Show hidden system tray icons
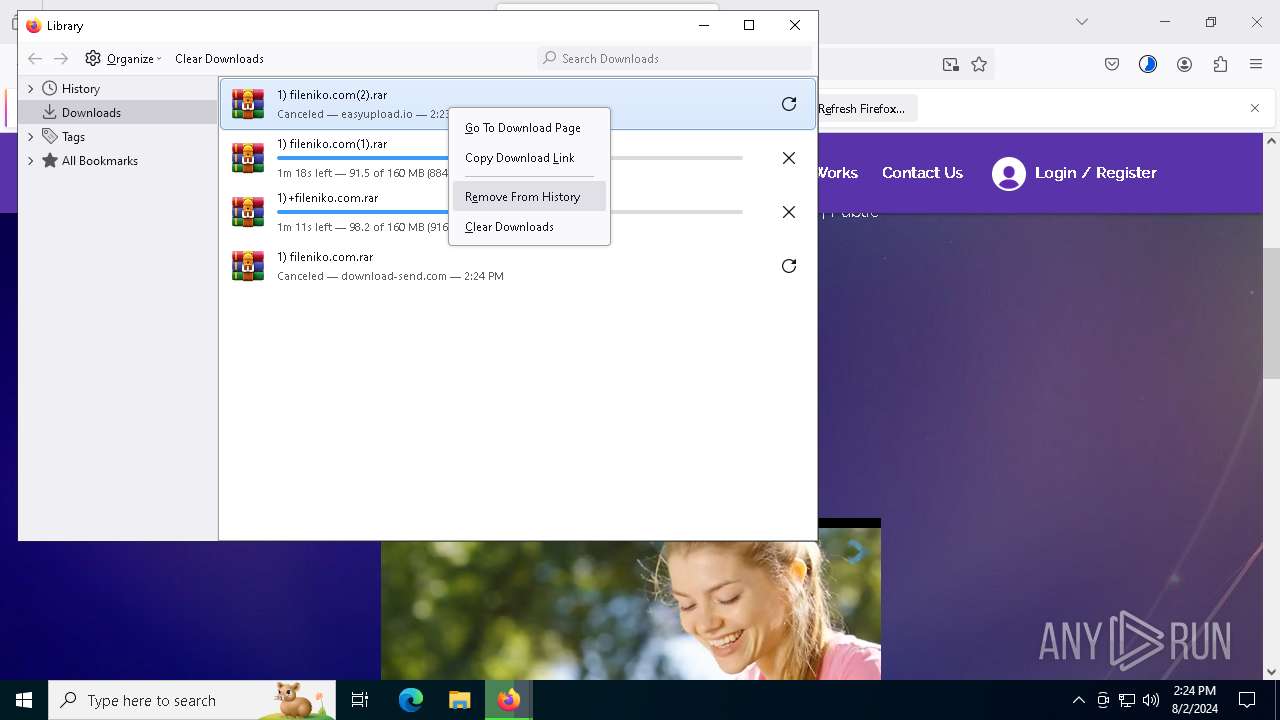The height and width of the screenshot is (720, 1280). (1078, 700)
